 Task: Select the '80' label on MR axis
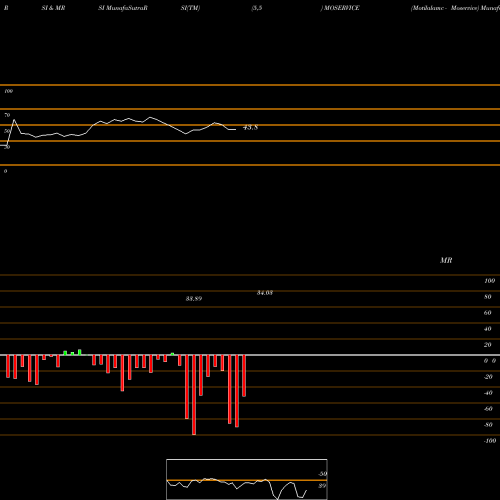point(488,297)
